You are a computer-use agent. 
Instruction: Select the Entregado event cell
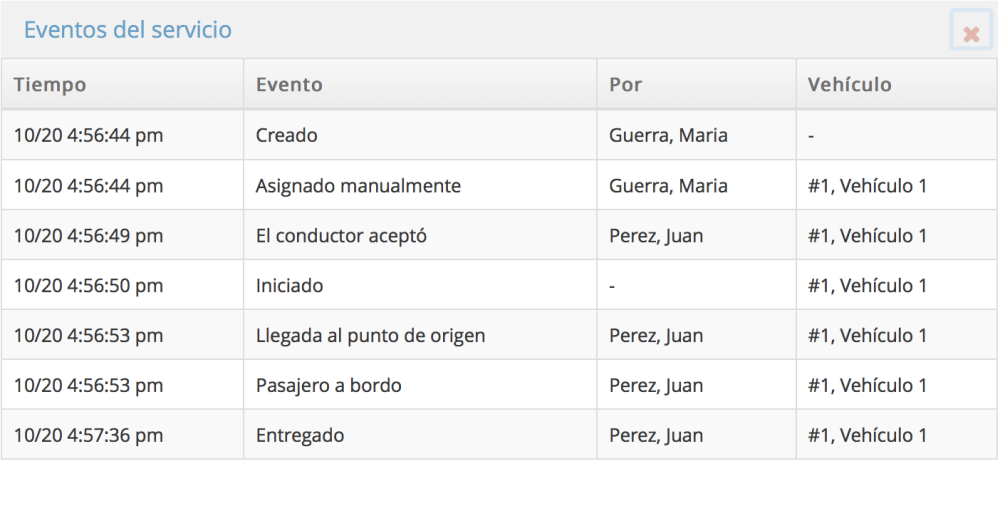coord(299,436)
